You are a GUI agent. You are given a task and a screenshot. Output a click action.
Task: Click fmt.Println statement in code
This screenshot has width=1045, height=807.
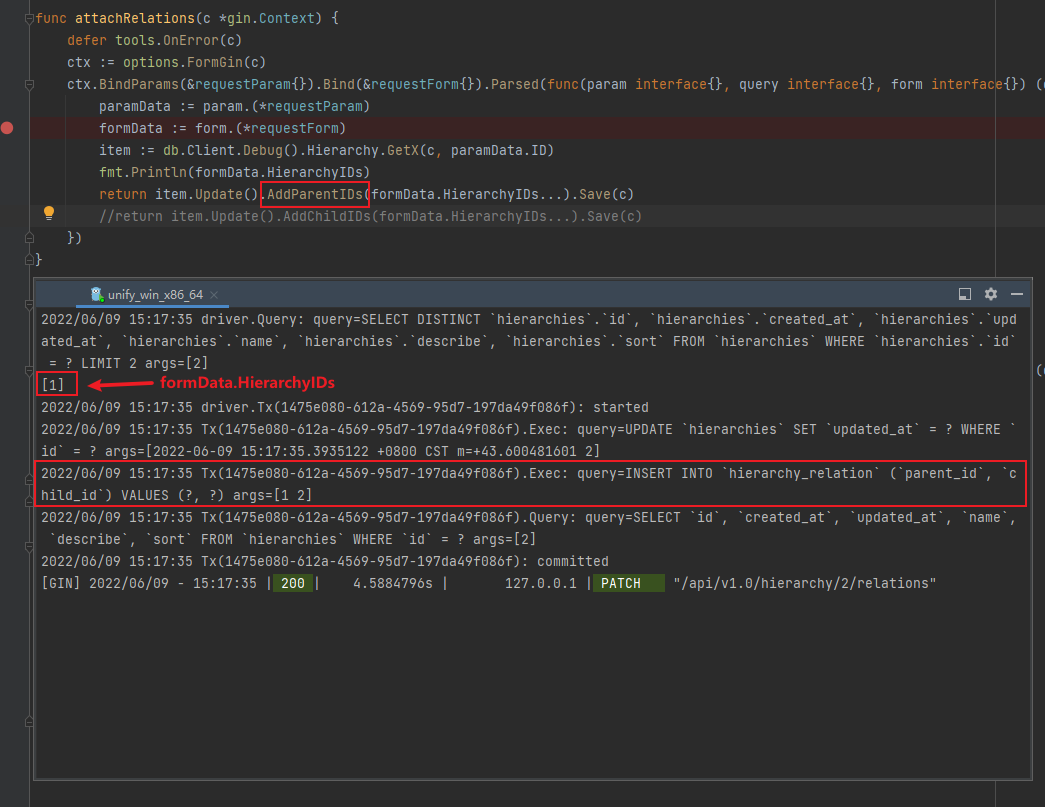point(235,173)
